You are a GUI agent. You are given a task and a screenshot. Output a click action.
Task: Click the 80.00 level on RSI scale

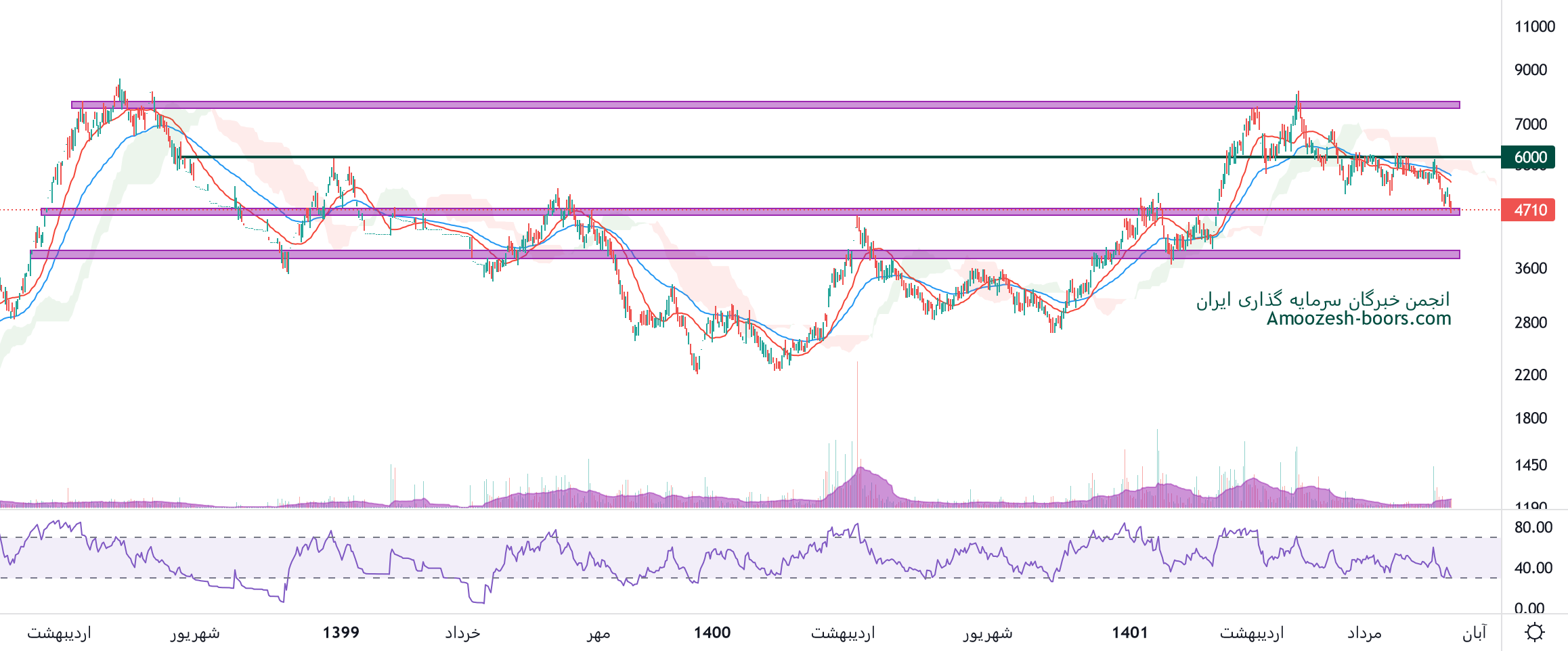click(1533, 527)
